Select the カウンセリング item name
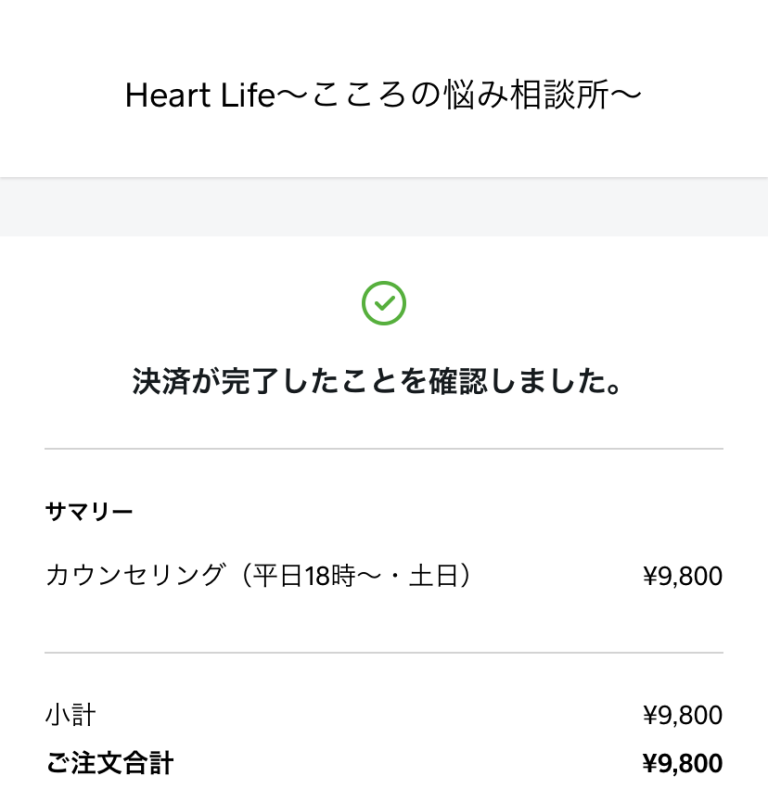This screenshot has width=768, height=789. pyautogui.click(x=134, y=575)
